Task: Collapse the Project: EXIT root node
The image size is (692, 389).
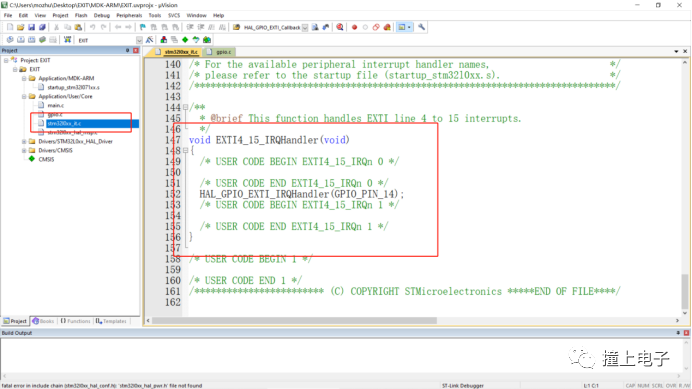Action: click(6, 60)
